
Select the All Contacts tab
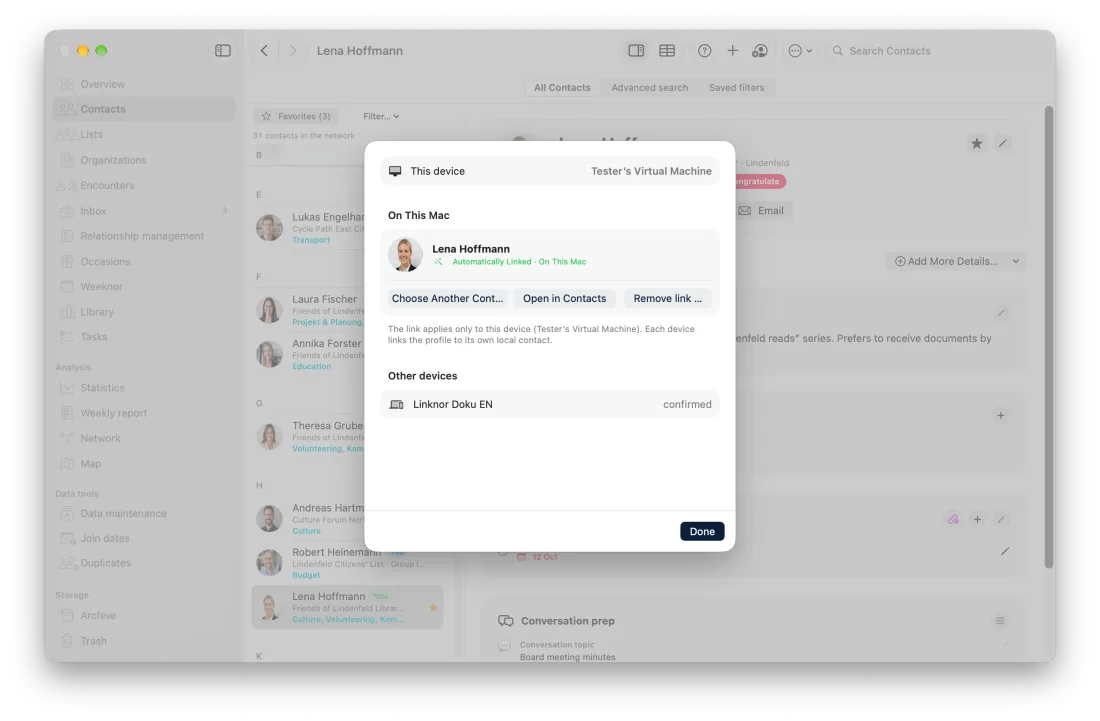[x=562, y=88]
